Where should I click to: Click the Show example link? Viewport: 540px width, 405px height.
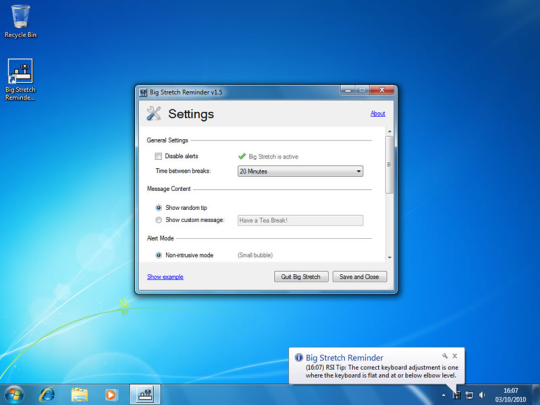pos(165,277)
